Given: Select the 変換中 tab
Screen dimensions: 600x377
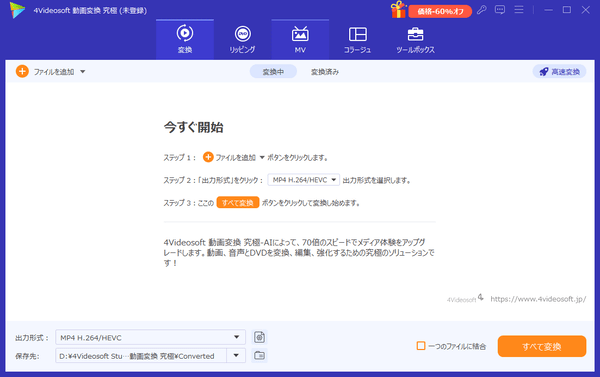Looking at the screenshot, I should (273, 72).
